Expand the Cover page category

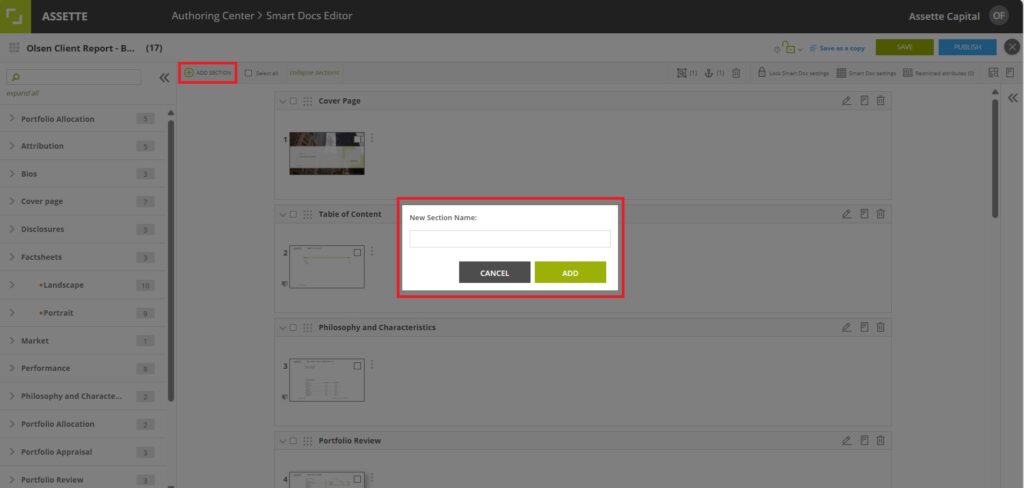click(x=12, y=201)
